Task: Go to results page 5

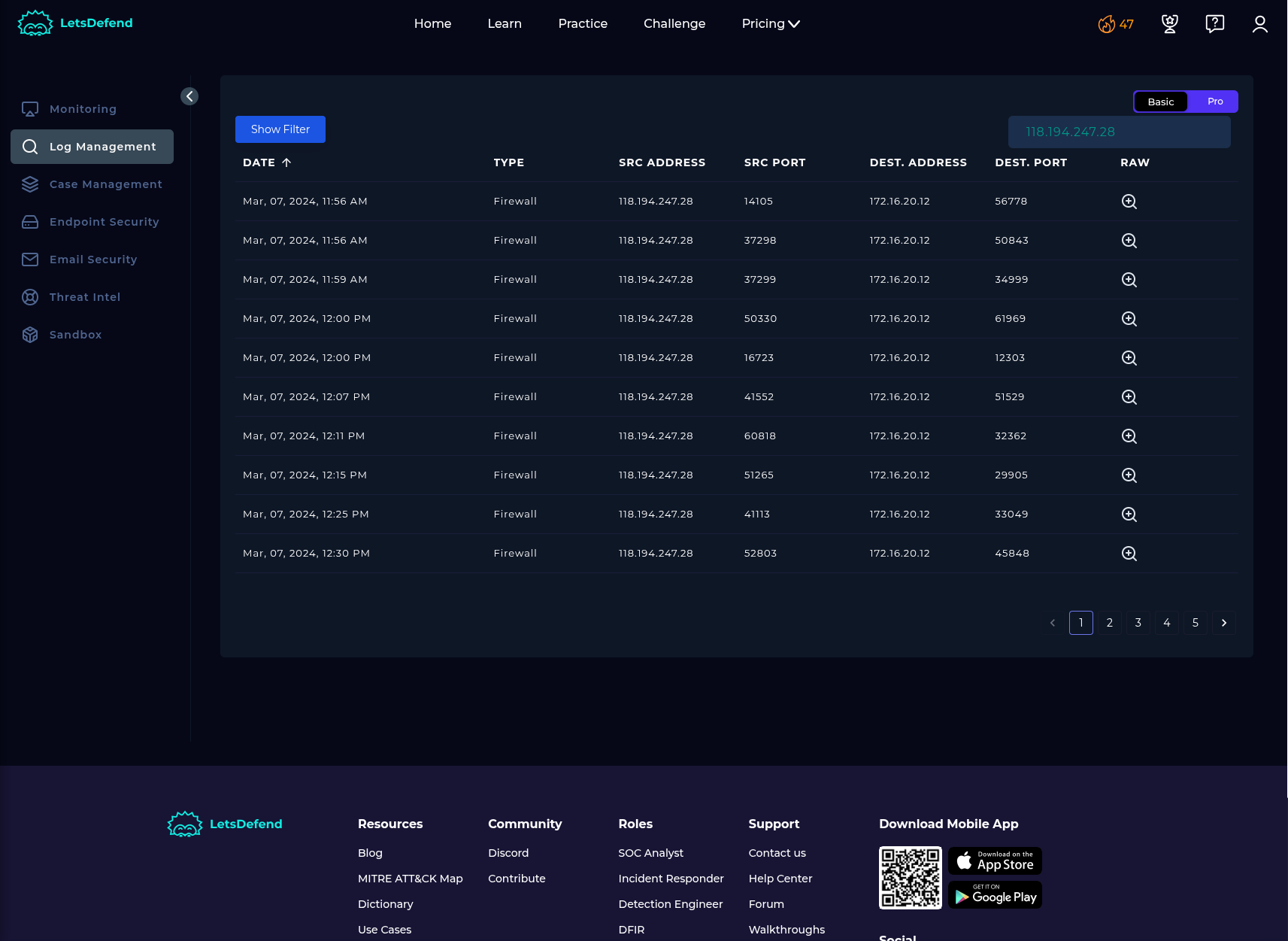Action: point(1196,623)
